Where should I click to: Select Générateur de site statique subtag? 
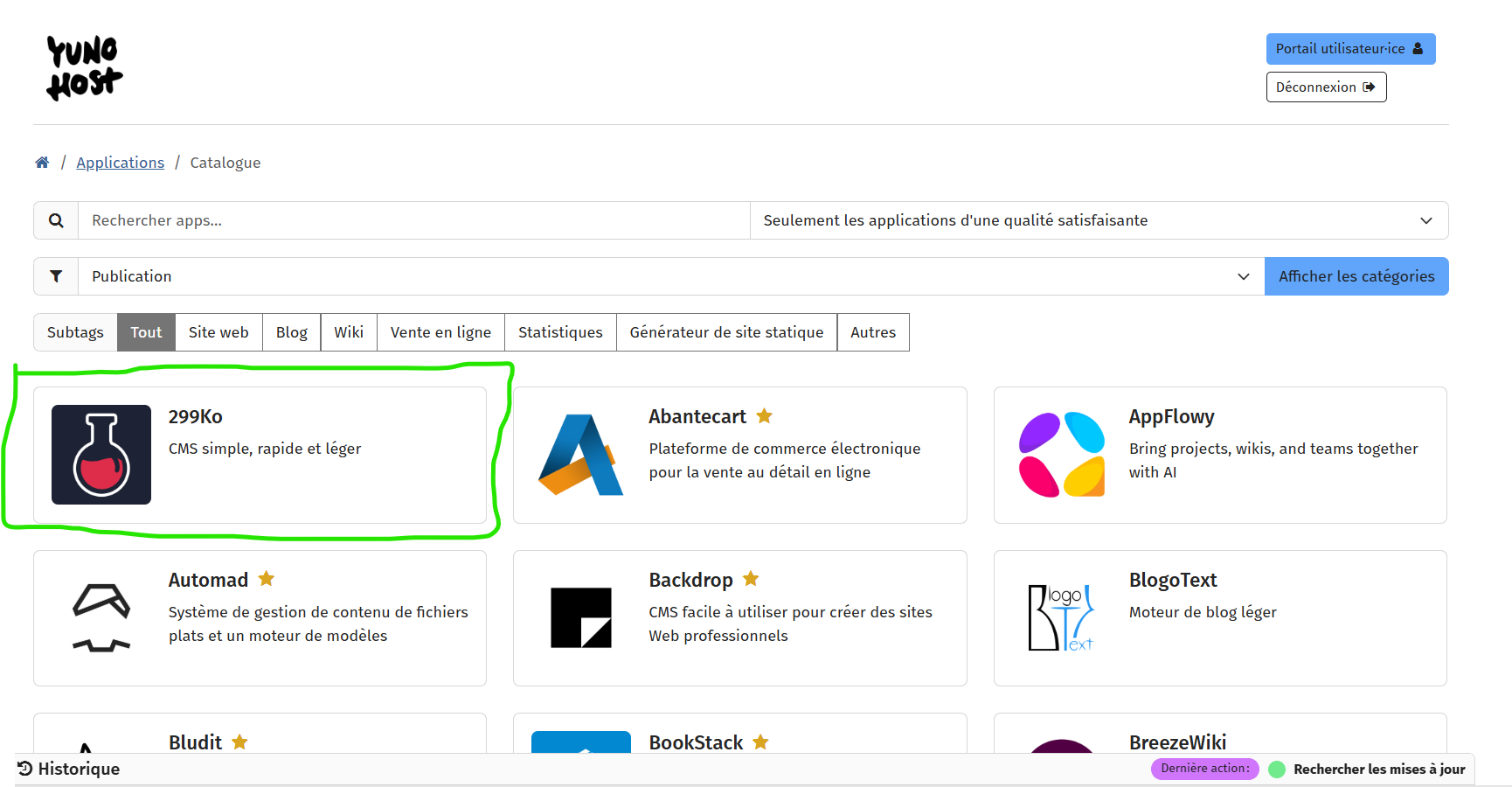pos(726,332)
